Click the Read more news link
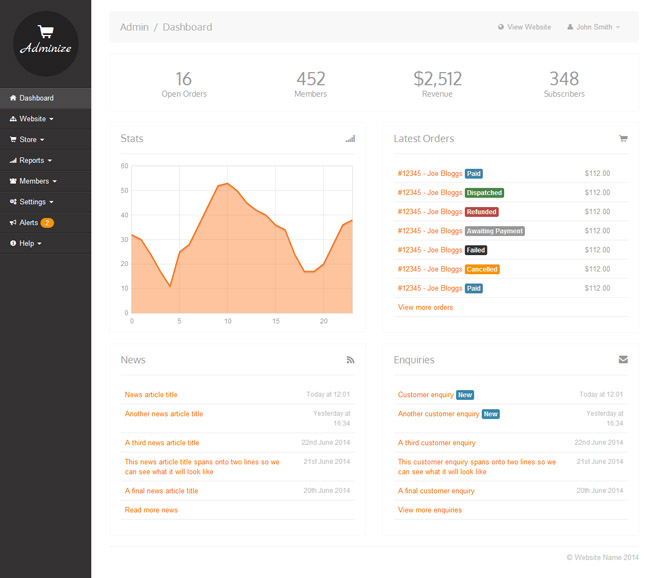 151,510
